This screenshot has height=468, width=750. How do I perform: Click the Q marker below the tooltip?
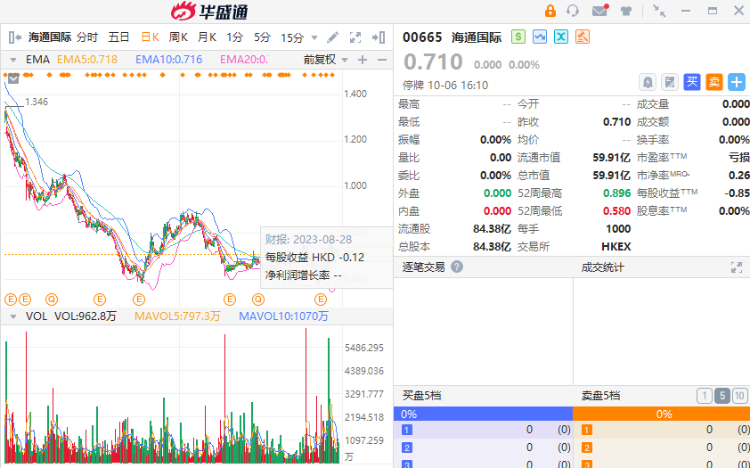[258, 300]
